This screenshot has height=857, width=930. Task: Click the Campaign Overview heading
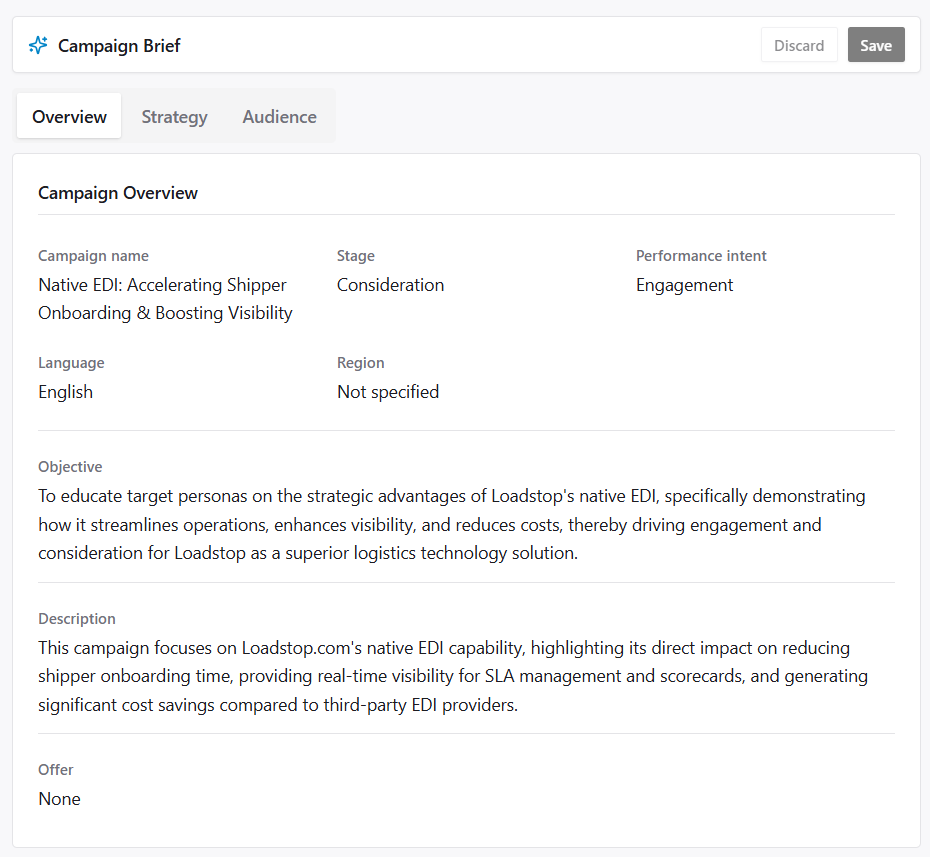pyautogui.click(x=118, y=193)
